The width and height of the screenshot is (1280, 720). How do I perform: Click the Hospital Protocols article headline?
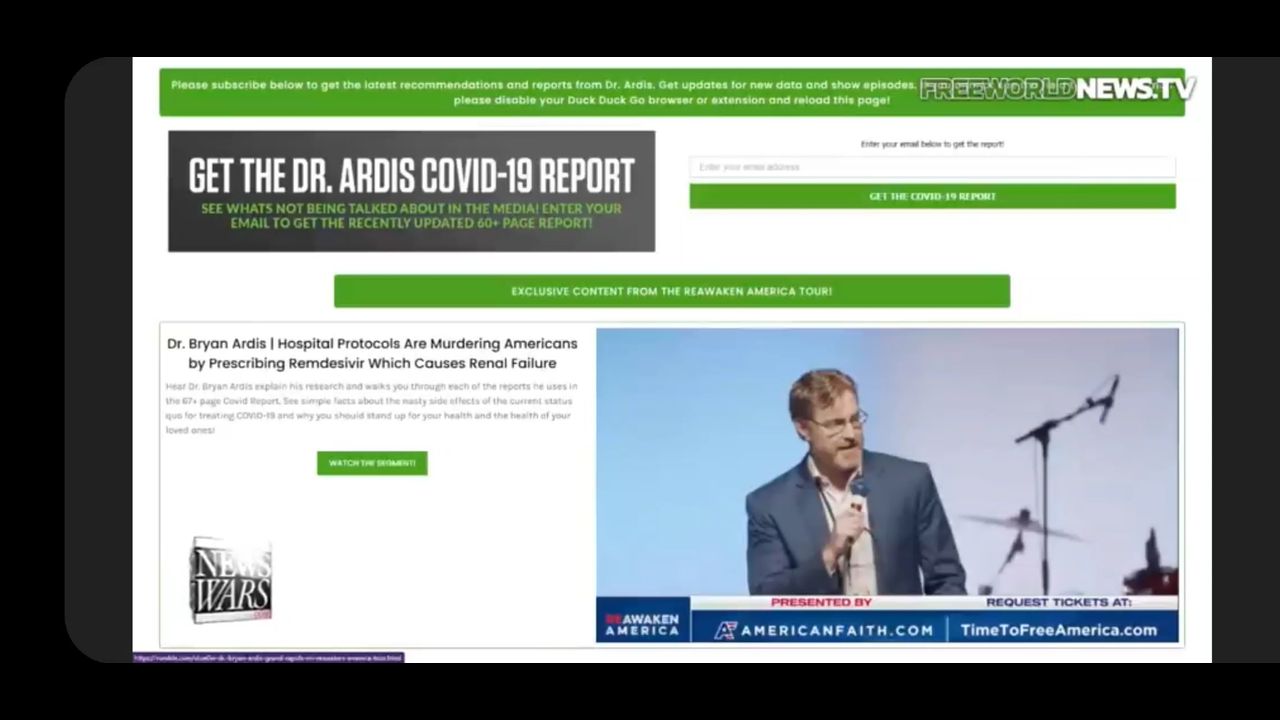pos(372,353)
